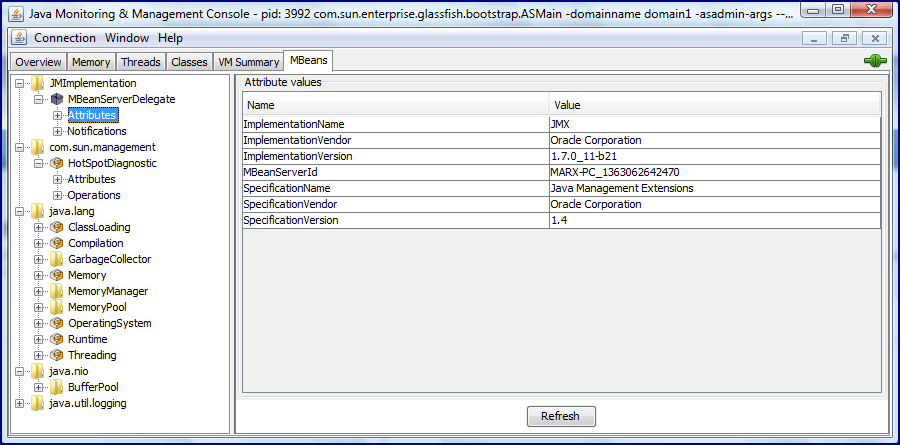Image resolution: width=900 pixels, height=445 pixels.
Task: Switch to the VM Summary tab
Action: [249, 62]
